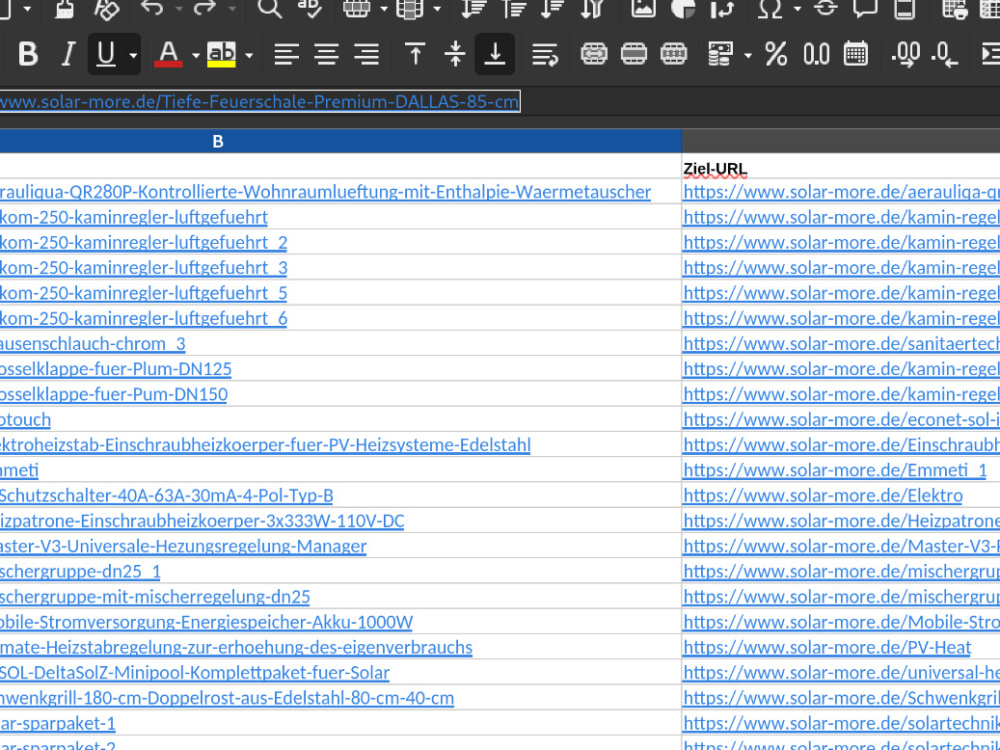Image resolution: width=1000 pixels, height=750 pixels.
Task: Insert a special character (Omega)
Action: coord(770,9)
